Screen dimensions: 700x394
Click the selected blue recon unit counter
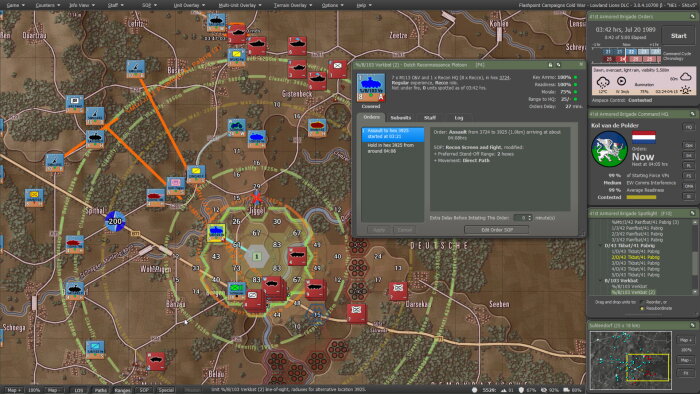pyautogui.click(x=217, y=232)
